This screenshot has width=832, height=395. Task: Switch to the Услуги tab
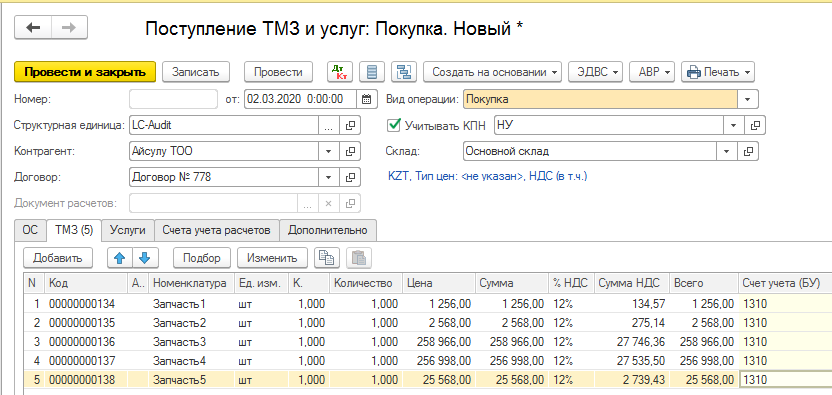[x=127, y=230]
